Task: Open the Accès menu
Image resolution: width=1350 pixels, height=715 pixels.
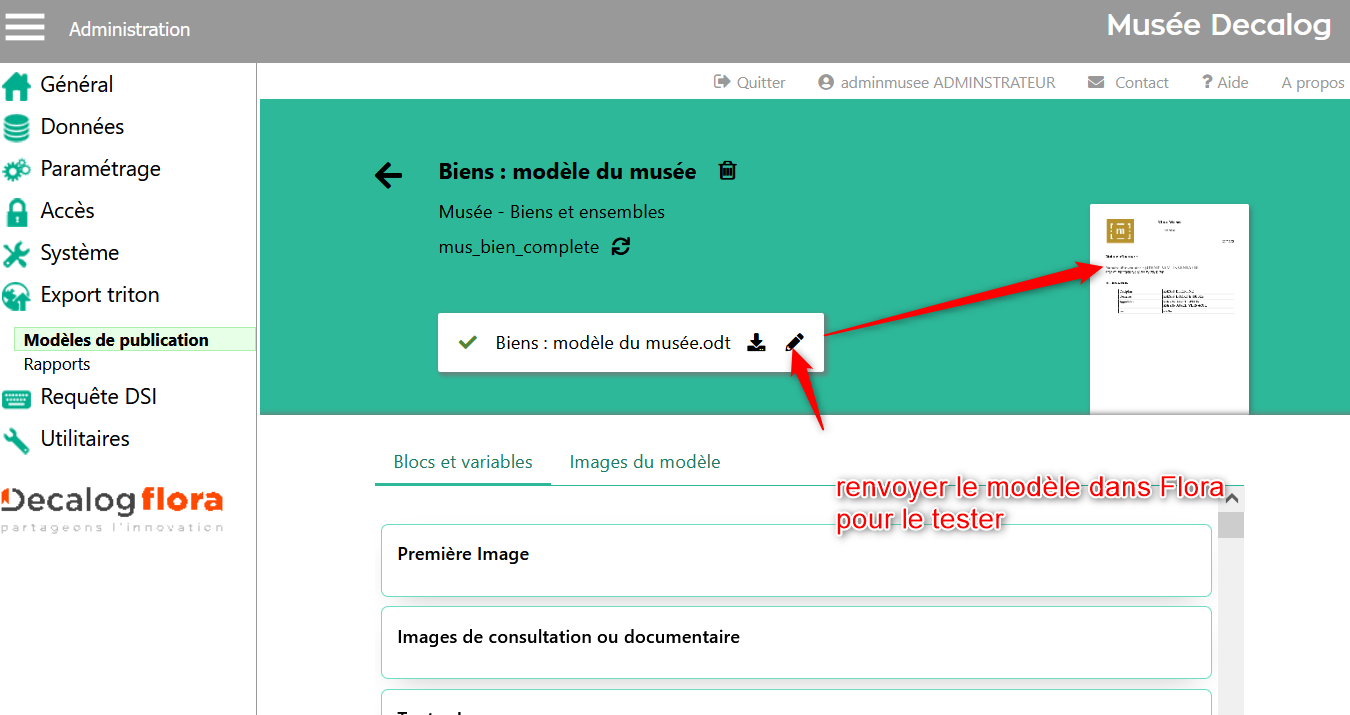Action: pos(67,211)
